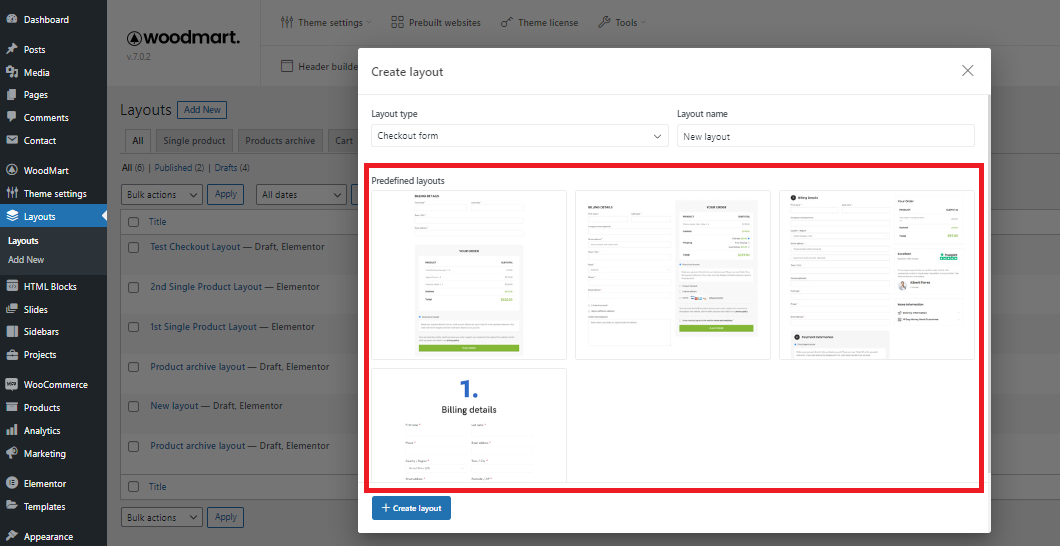The height and width of the screenshot is (546, 1060).
Task: Click the Slides icon in sidebar
Action: tap(11, 309)
